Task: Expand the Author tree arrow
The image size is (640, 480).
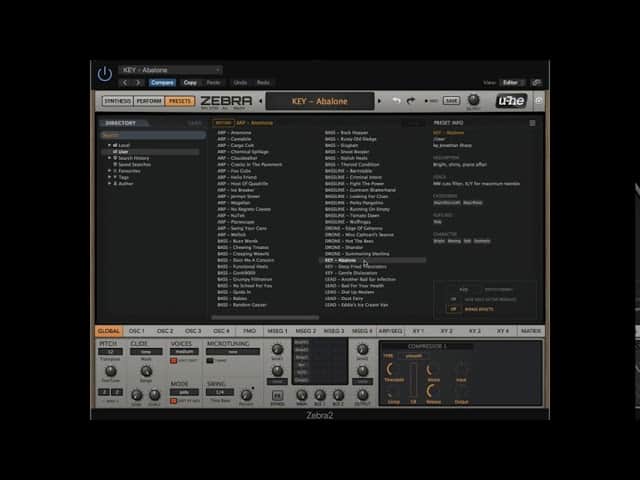Action: click(x=109, y=184)
